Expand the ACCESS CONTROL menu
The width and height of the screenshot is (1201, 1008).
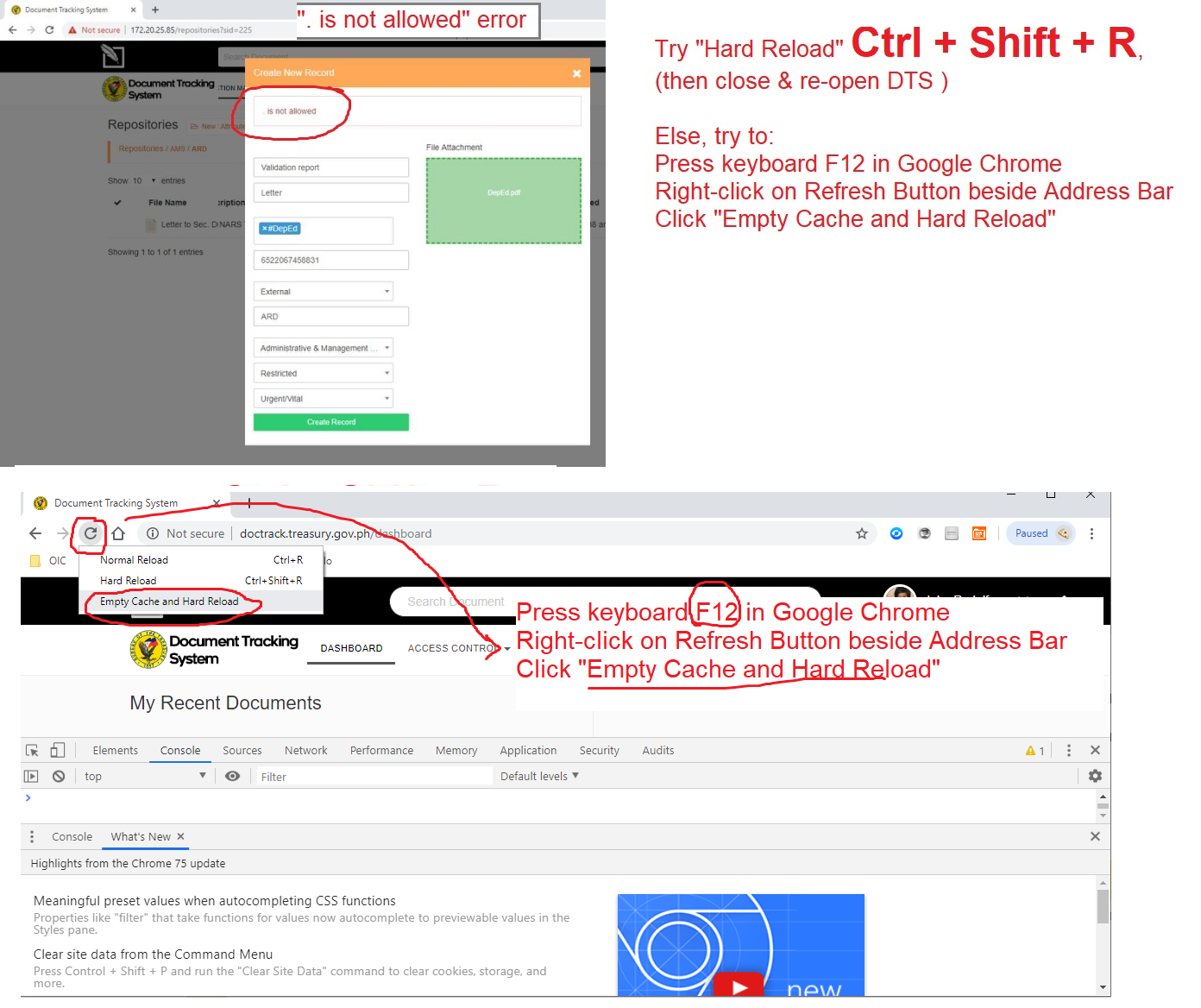click(459, 648)
